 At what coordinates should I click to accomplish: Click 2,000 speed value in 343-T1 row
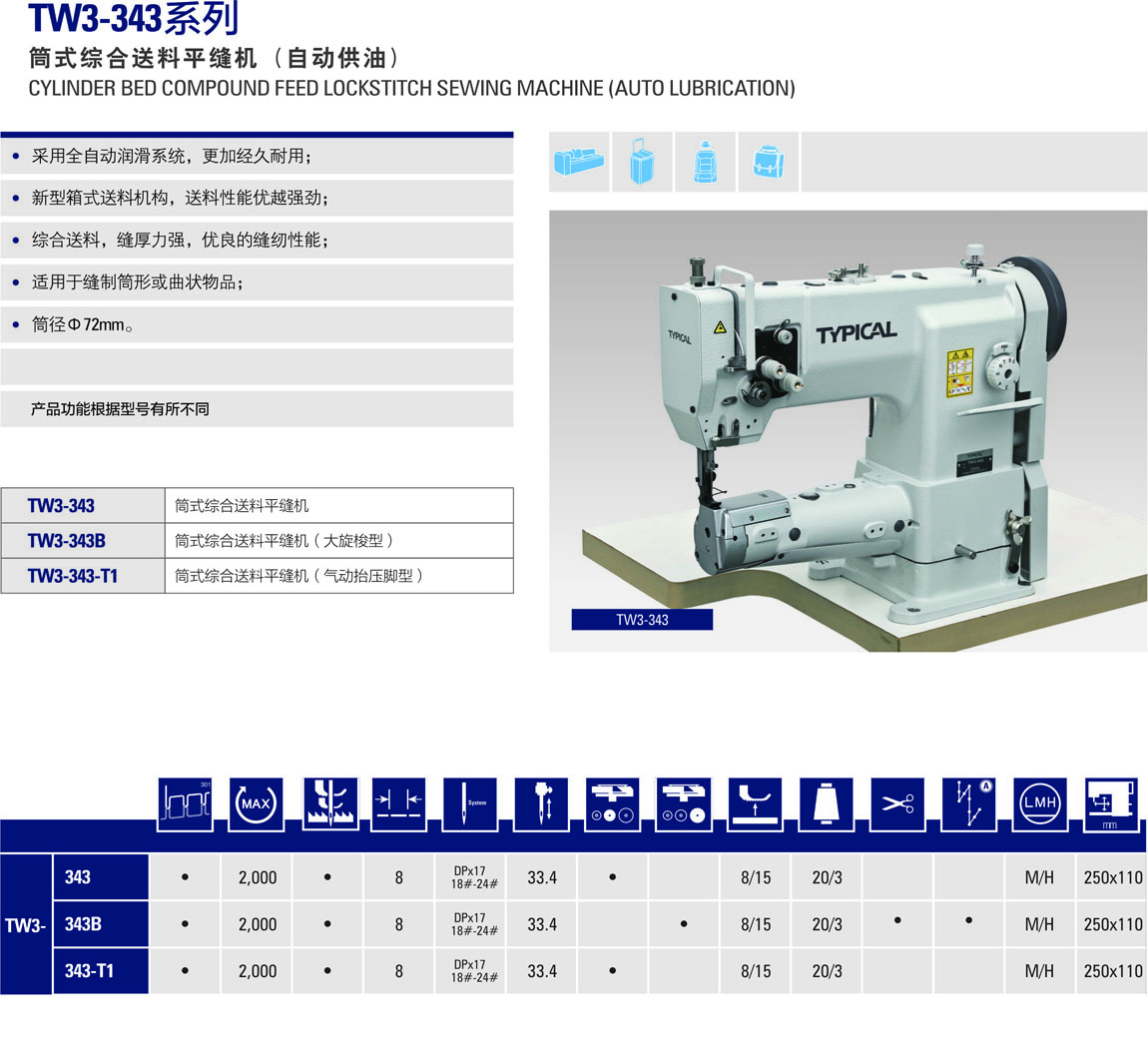point(257,971)
